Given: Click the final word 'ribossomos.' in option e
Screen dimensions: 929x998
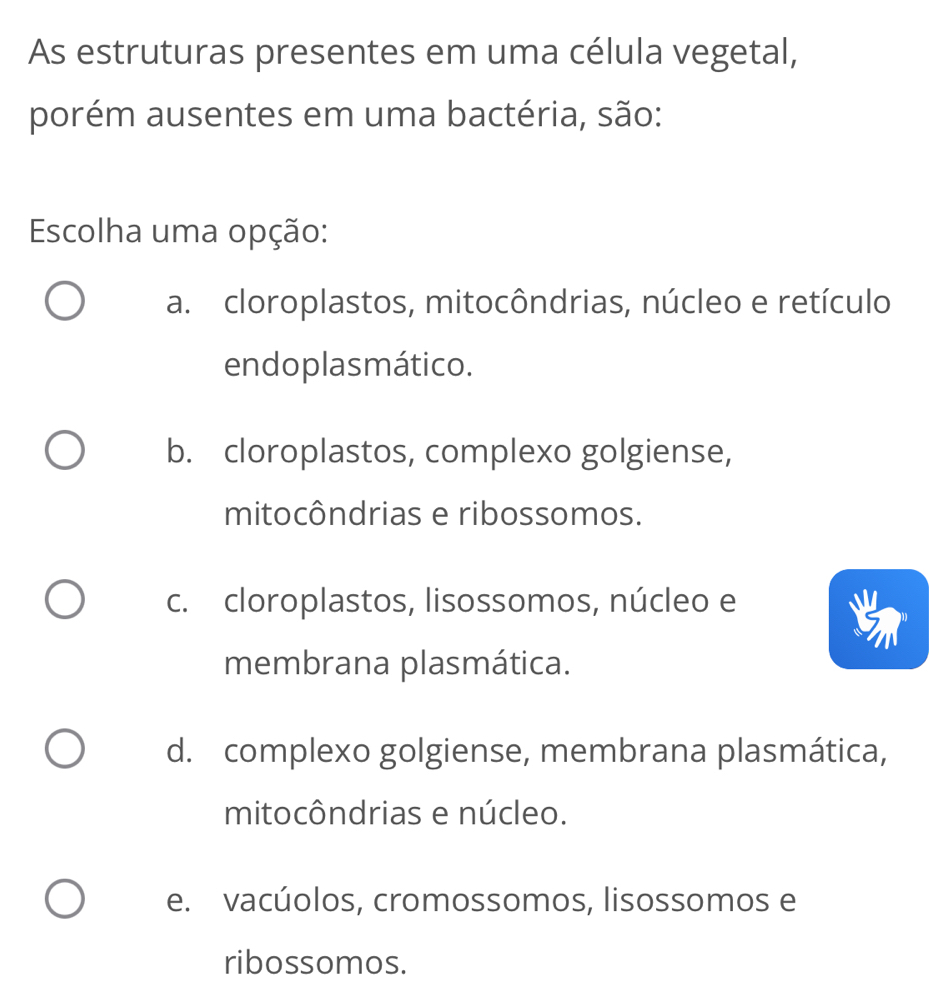Looking at the screenshot, I should [x=316, y=962].
